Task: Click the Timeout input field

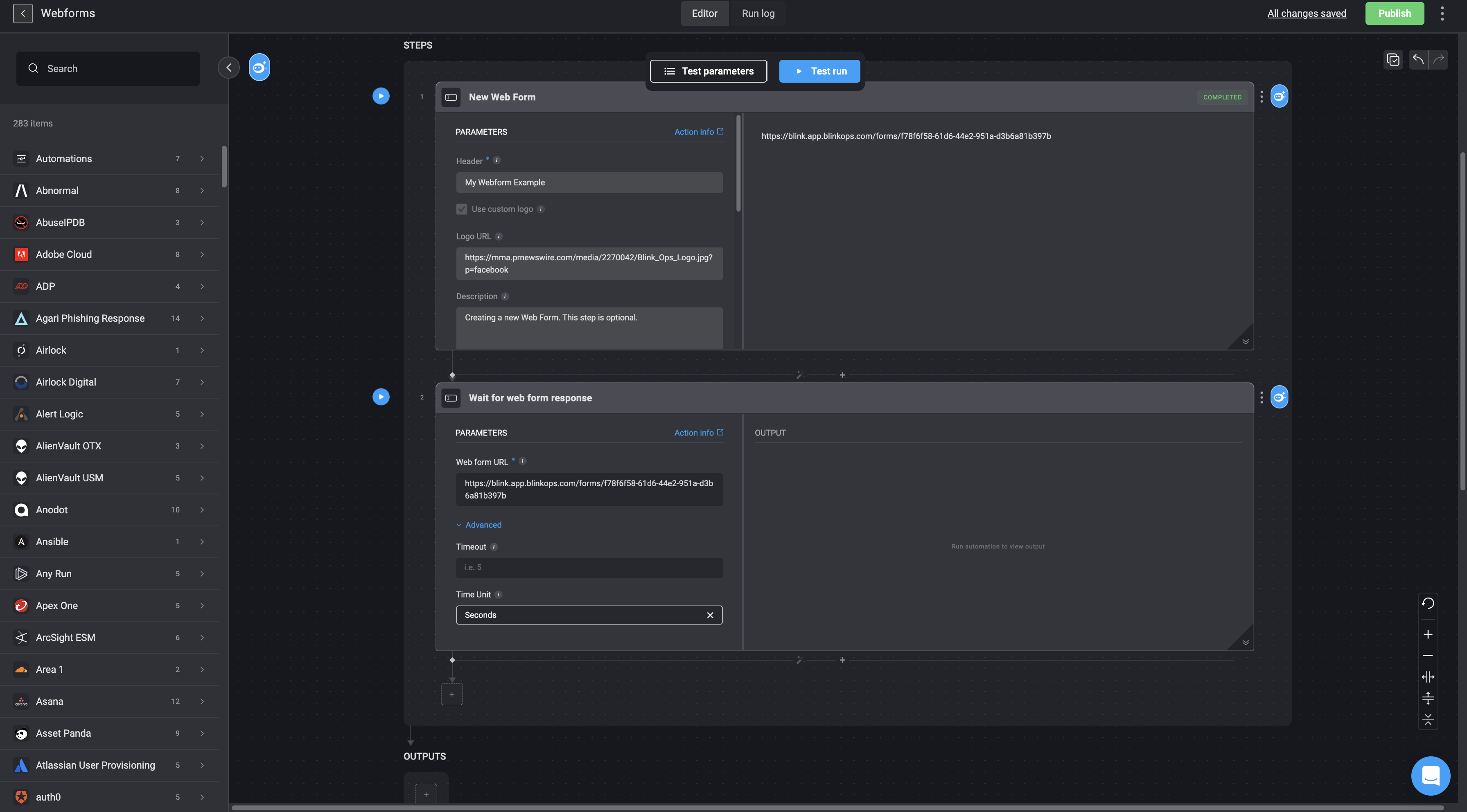Action: click(x=589, y=568)
